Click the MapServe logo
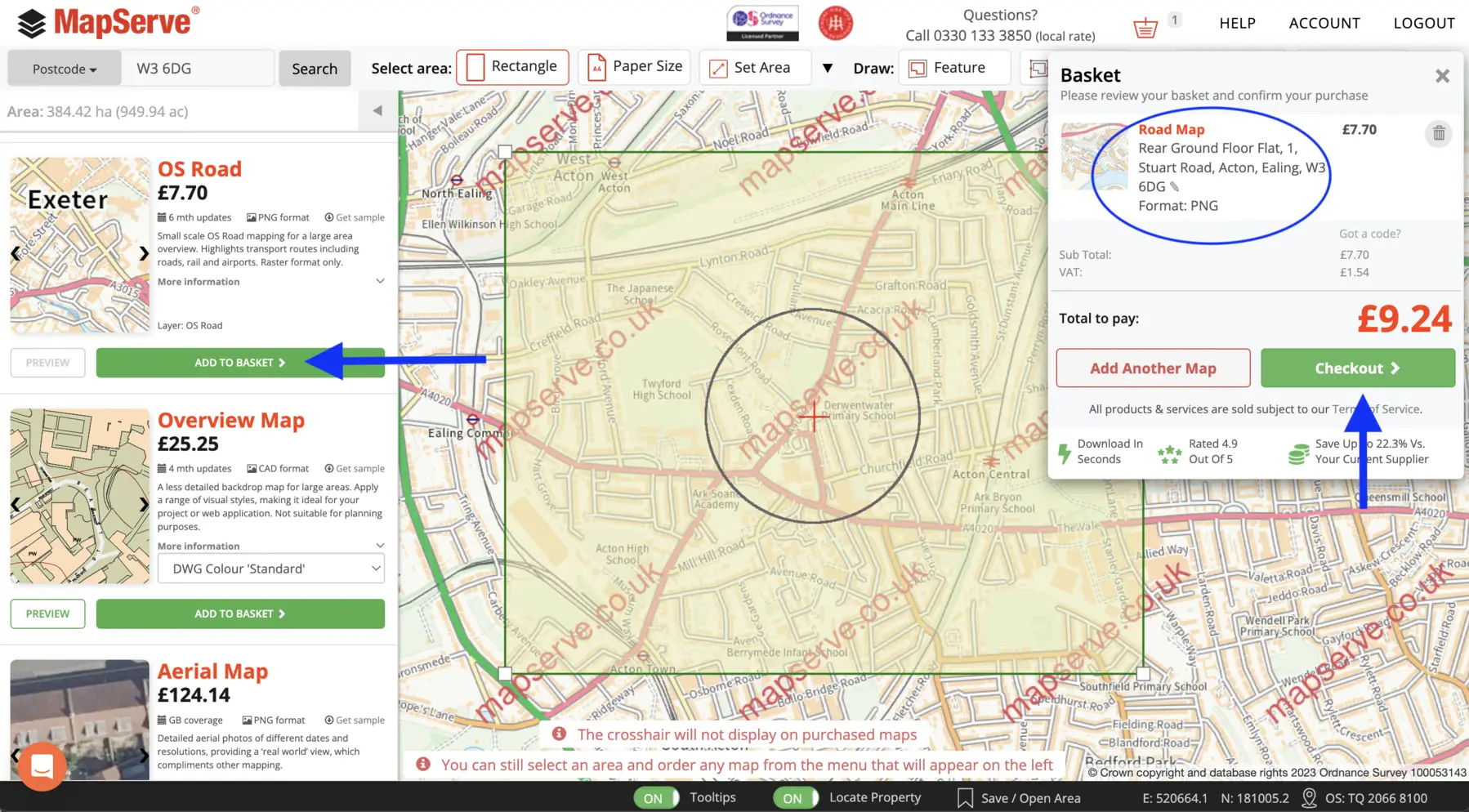The height and width of the screenshot is (812, 1469). 108,23
